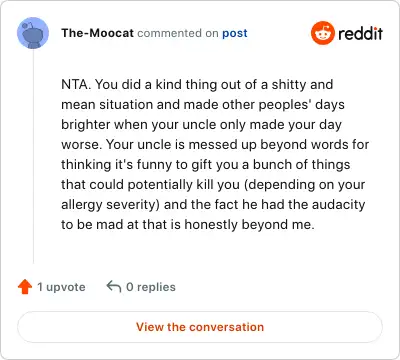The height and width of the screenshot is (360, 400).
Task: Open the The-Moocat username profile link
Action: pos(97,33)
